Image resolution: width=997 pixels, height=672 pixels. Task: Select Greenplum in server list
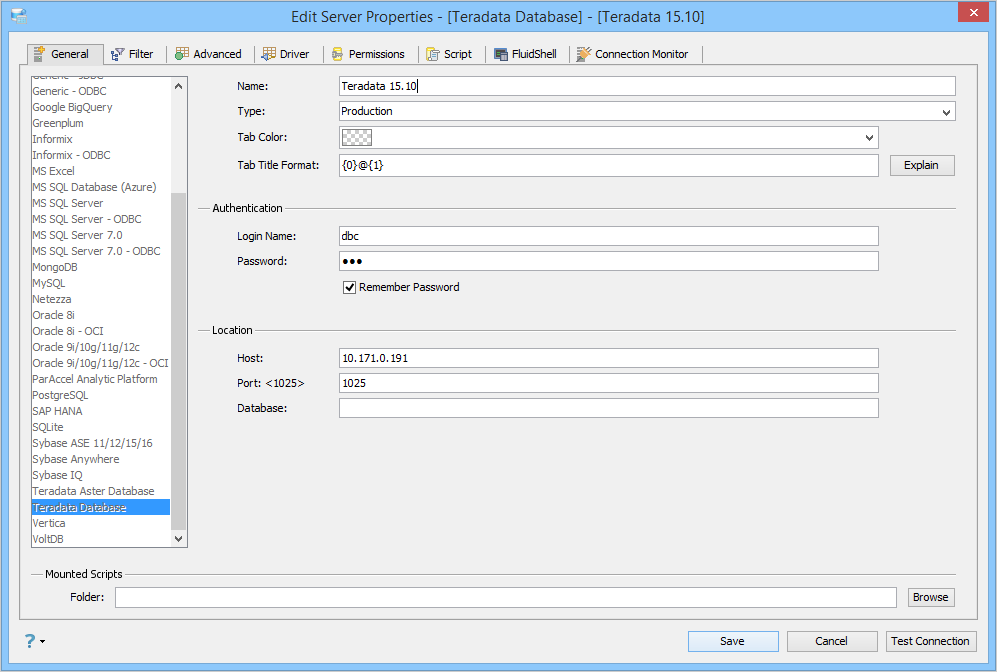pyautogui.click(x=101, y=123)
